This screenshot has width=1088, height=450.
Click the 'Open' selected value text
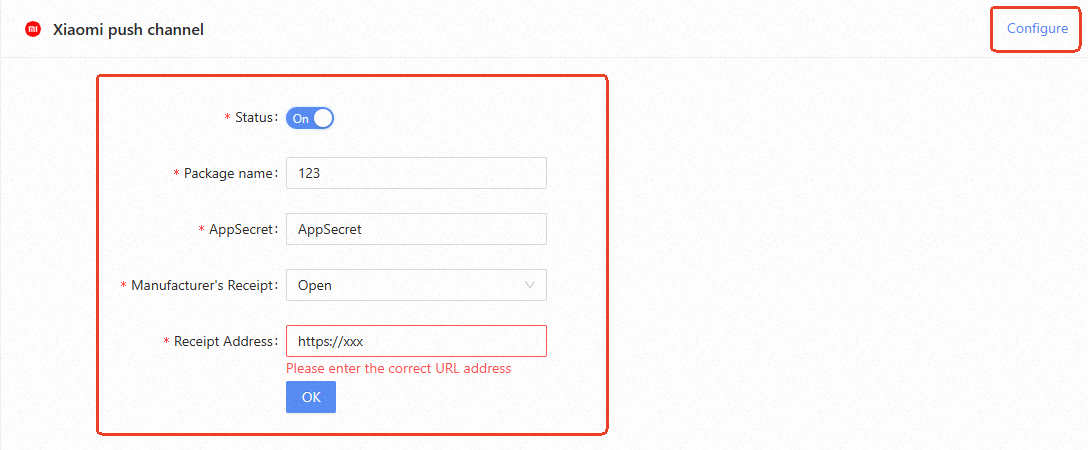(315, 285)
